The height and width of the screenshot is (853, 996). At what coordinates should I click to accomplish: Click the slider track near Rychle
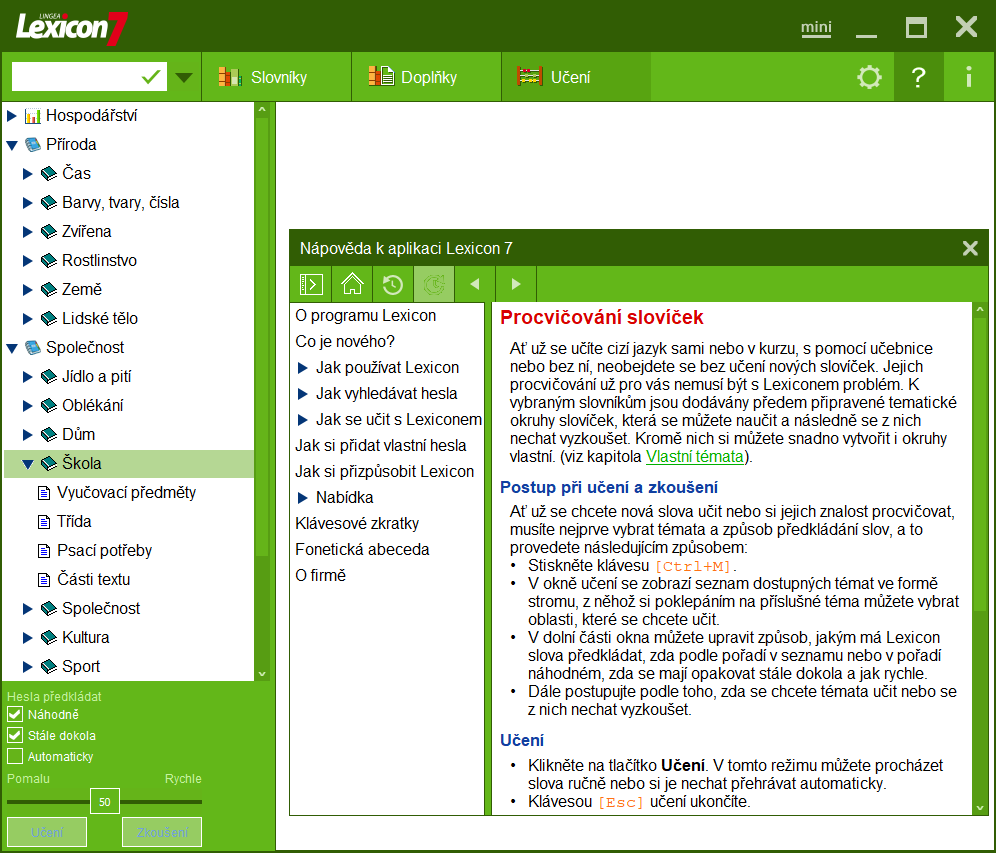point(184,802)
